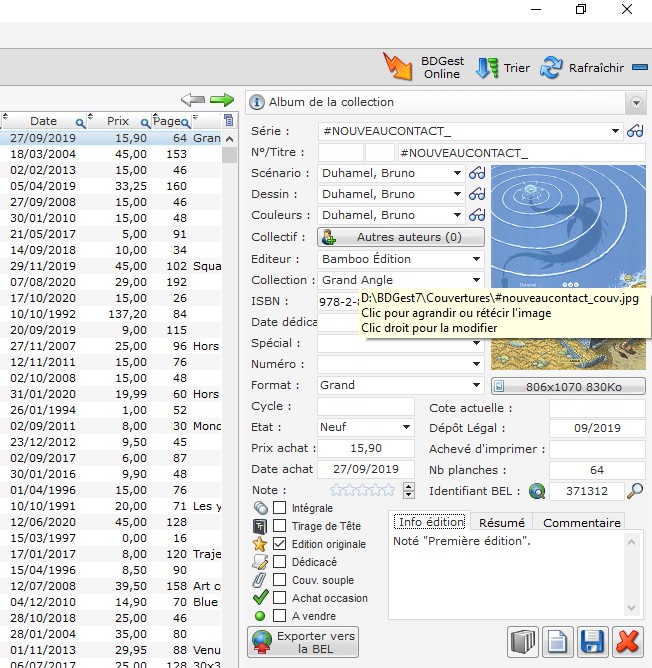This screenshot has height=668, width=652.
Task: Click the binoculars icon beside Dessin
Action: pyautogui.click(x=477, y=194)
